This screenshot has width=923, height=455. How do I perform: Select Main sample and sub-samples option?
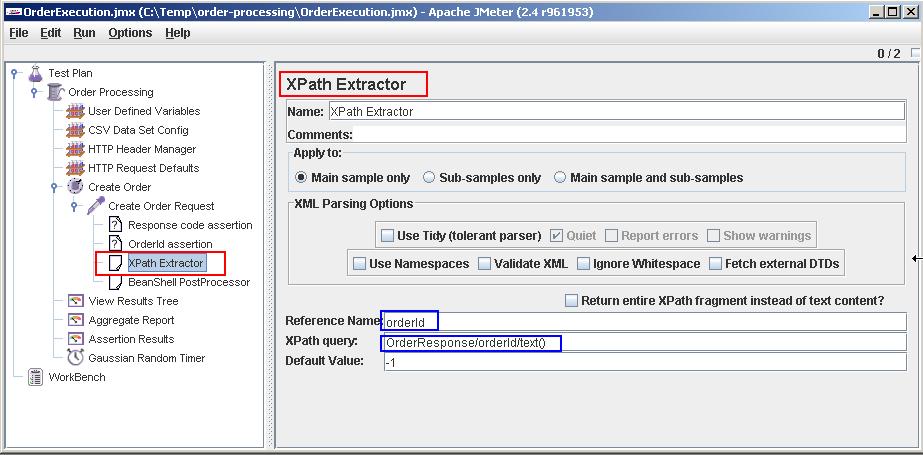(560, 177)
